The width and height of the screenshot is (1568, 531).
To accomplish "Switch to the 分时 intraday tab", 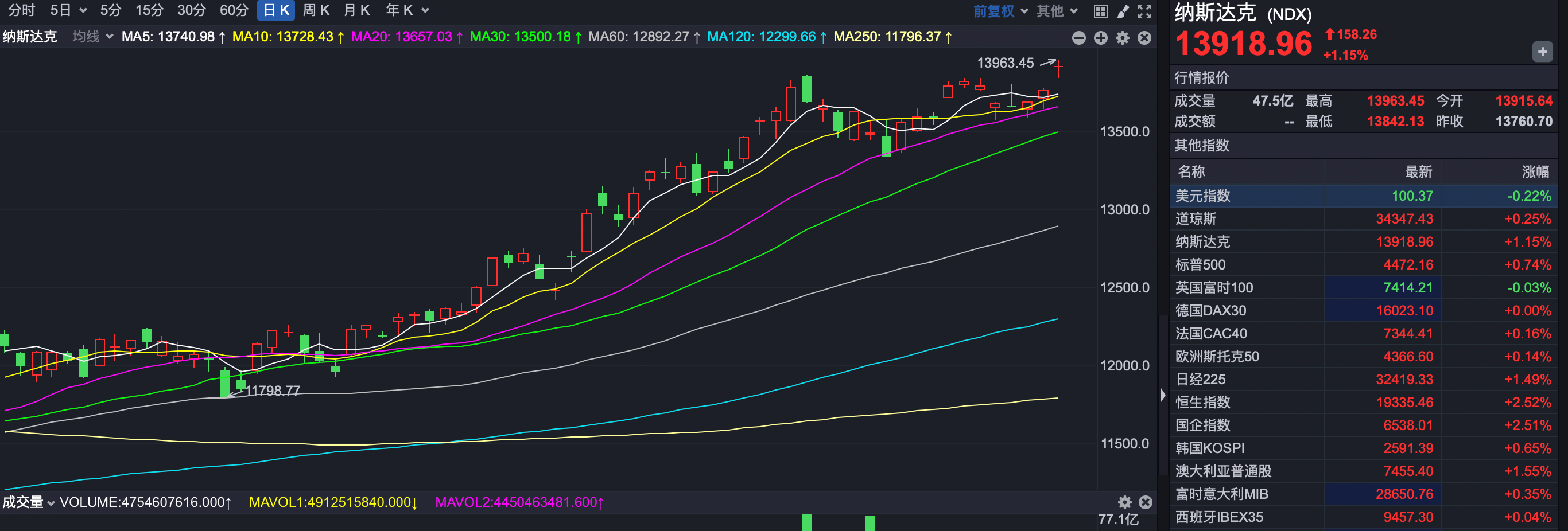I will [x=21, y=10].
